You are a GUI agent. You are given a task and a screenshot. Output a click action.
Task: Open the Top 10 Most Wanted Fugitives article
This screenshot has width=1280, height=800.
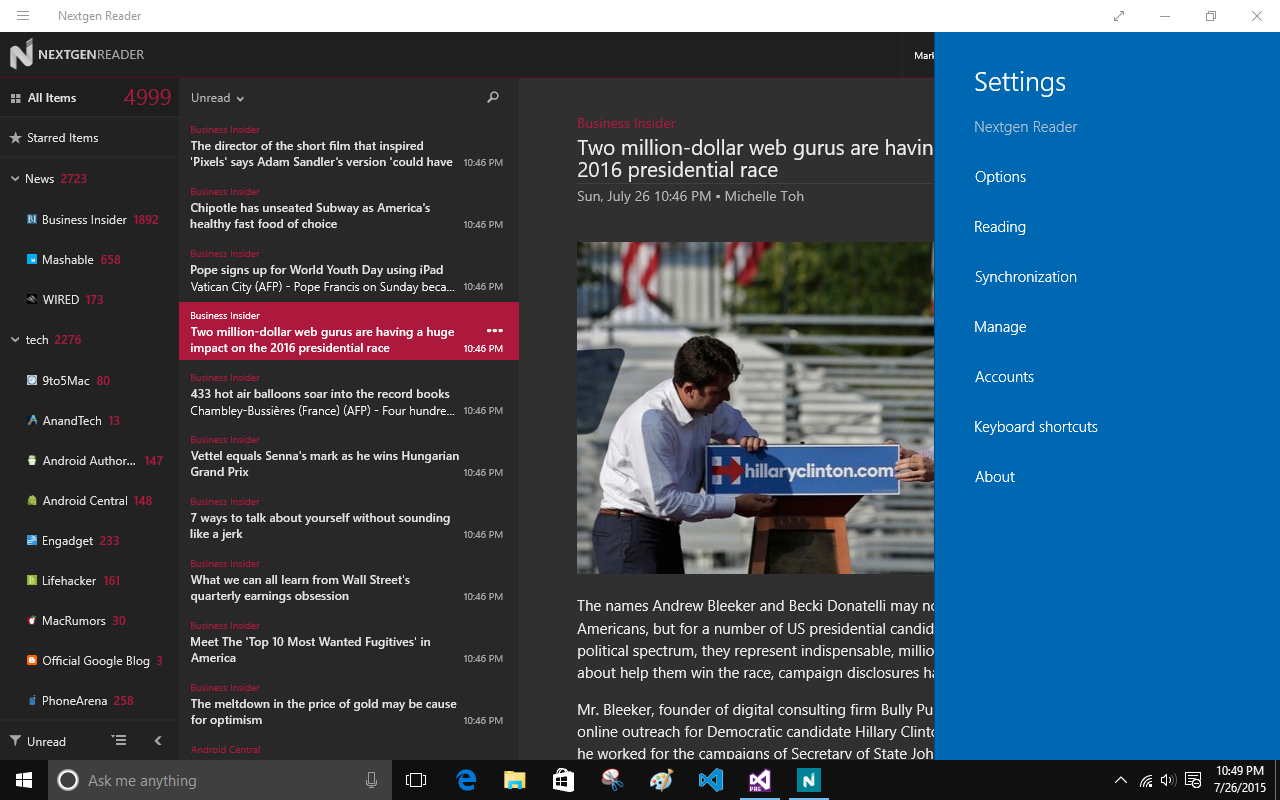click(349, 643)
